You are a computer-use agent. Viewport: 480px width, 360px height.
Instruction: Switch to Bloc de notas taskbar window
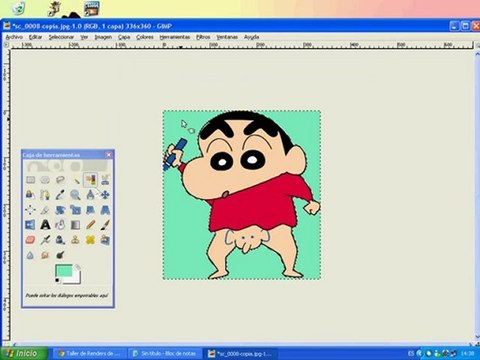pos(165,353)
